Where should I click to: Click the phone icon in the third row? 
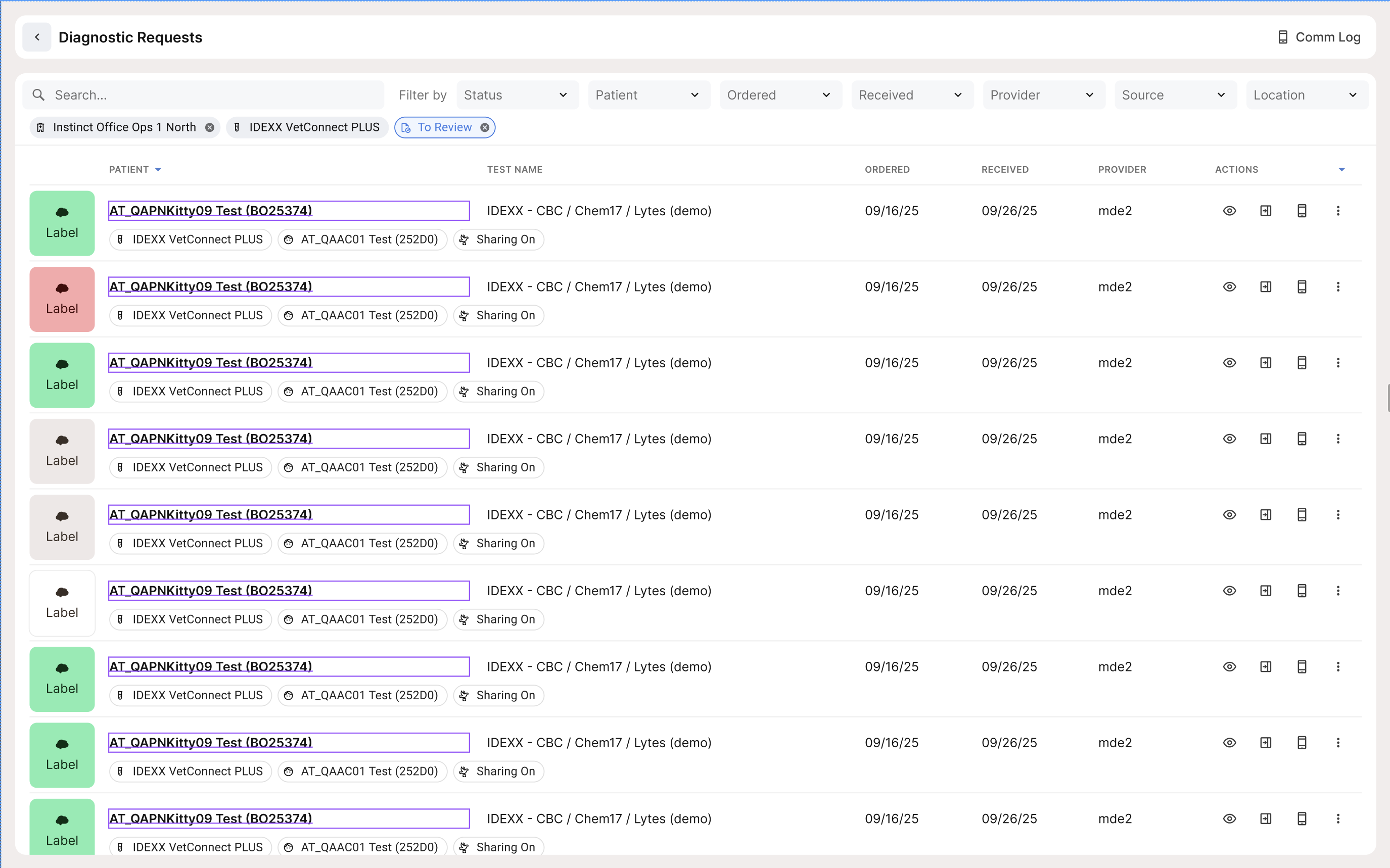[x=1302, y=363]
